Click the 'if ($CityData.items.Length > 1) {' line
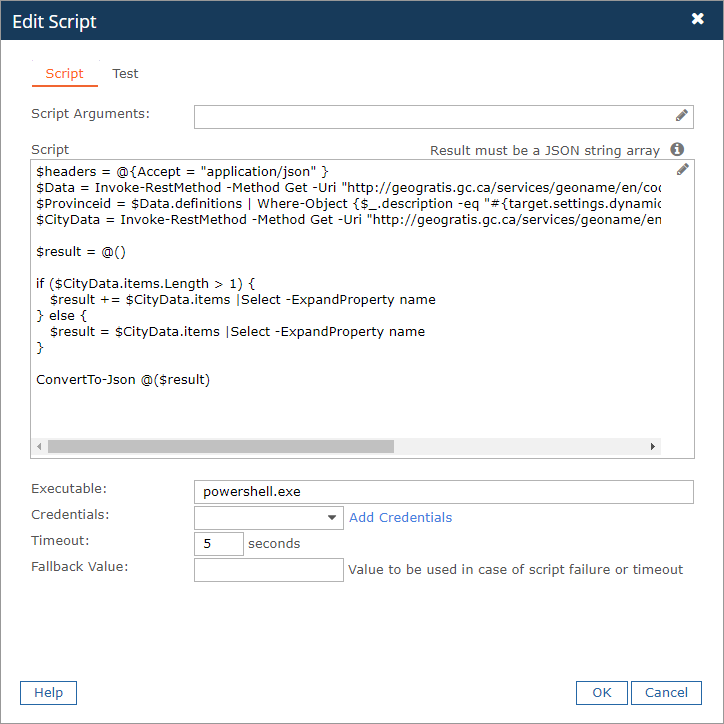The image size is (724, 724). (x=145, y=284)
